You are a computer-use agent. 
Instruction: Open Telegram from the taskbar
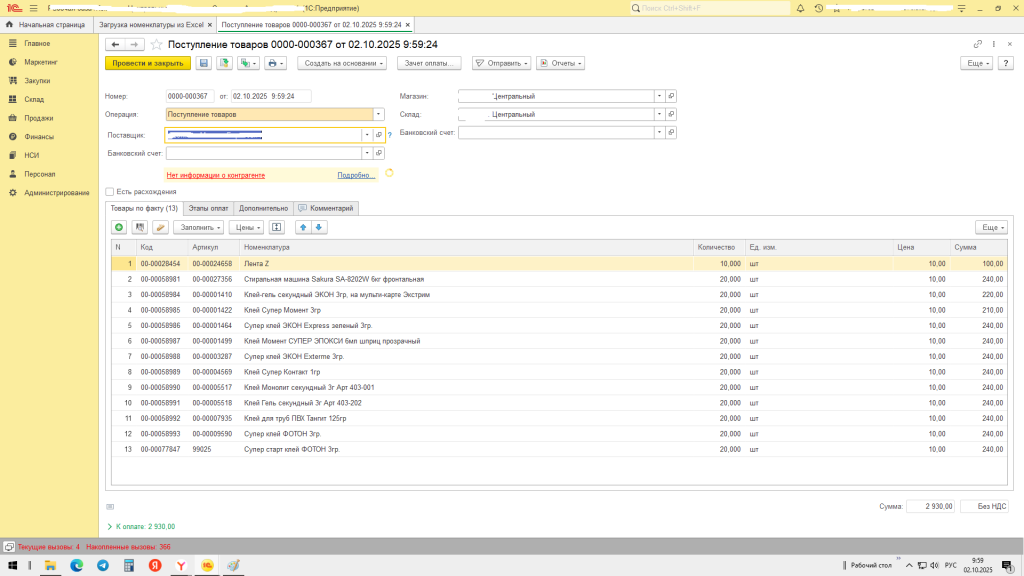(x=103, y=566)
